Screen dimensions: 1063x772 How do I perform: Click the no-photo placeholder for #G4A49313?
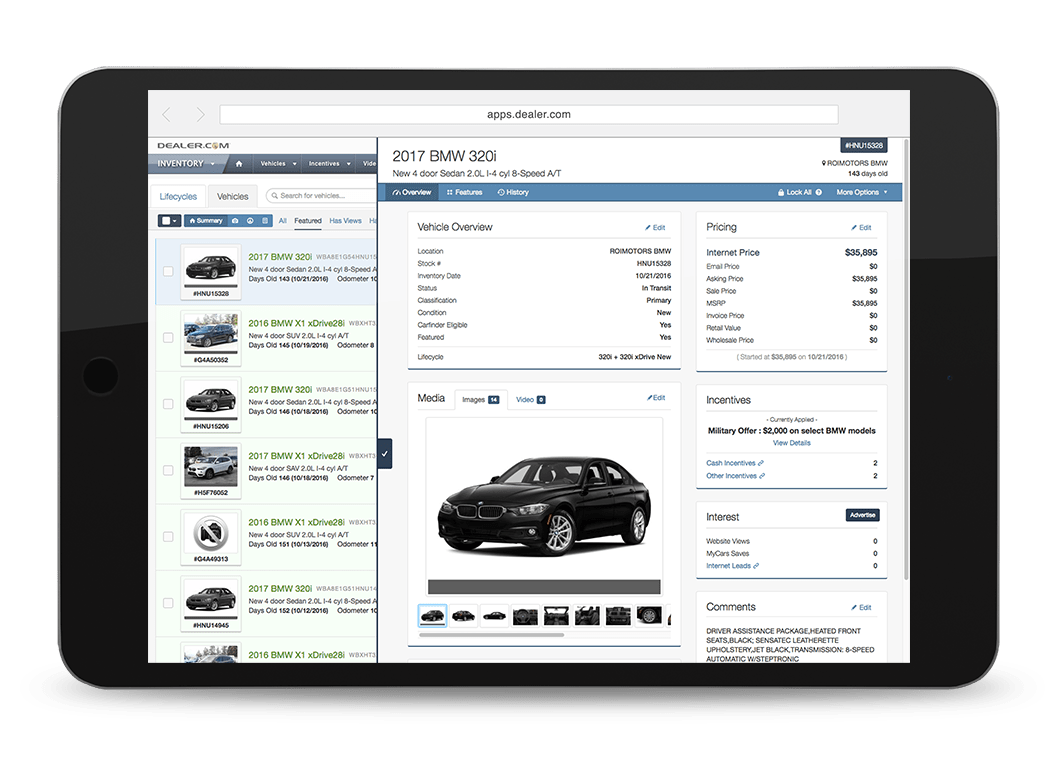tap(211, 533)
